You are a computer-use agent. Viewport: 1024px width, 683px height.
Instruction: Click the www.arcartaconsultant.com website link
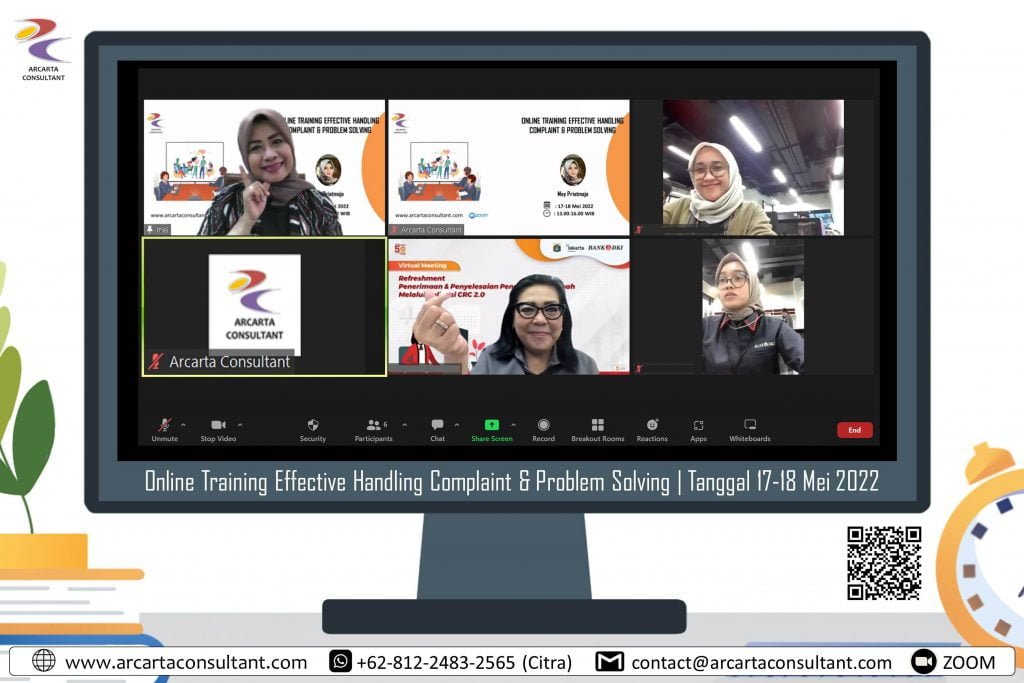[185, 662]
